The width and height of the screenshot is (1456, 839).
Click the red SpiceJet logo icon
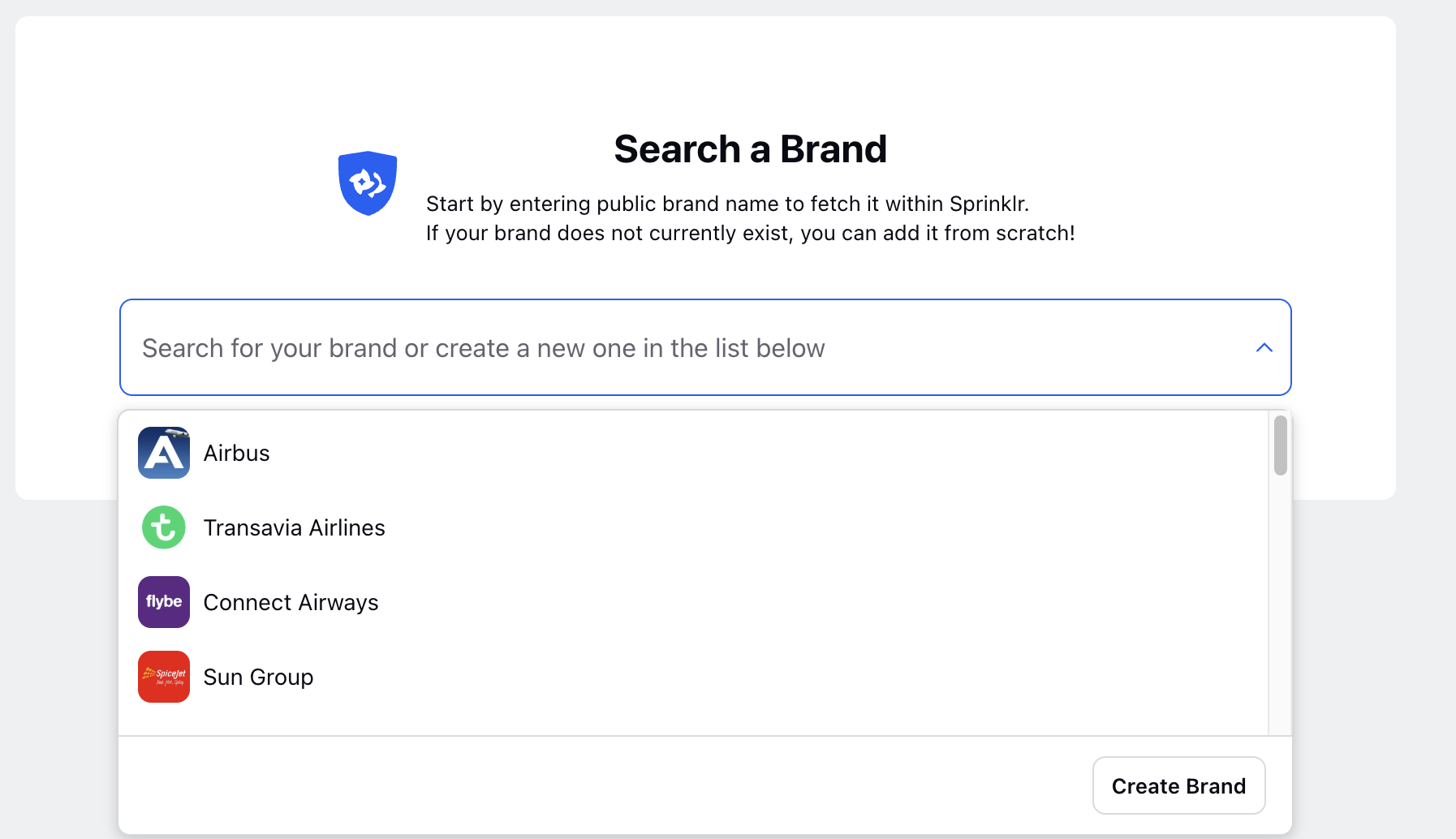(x=164, y=677)
